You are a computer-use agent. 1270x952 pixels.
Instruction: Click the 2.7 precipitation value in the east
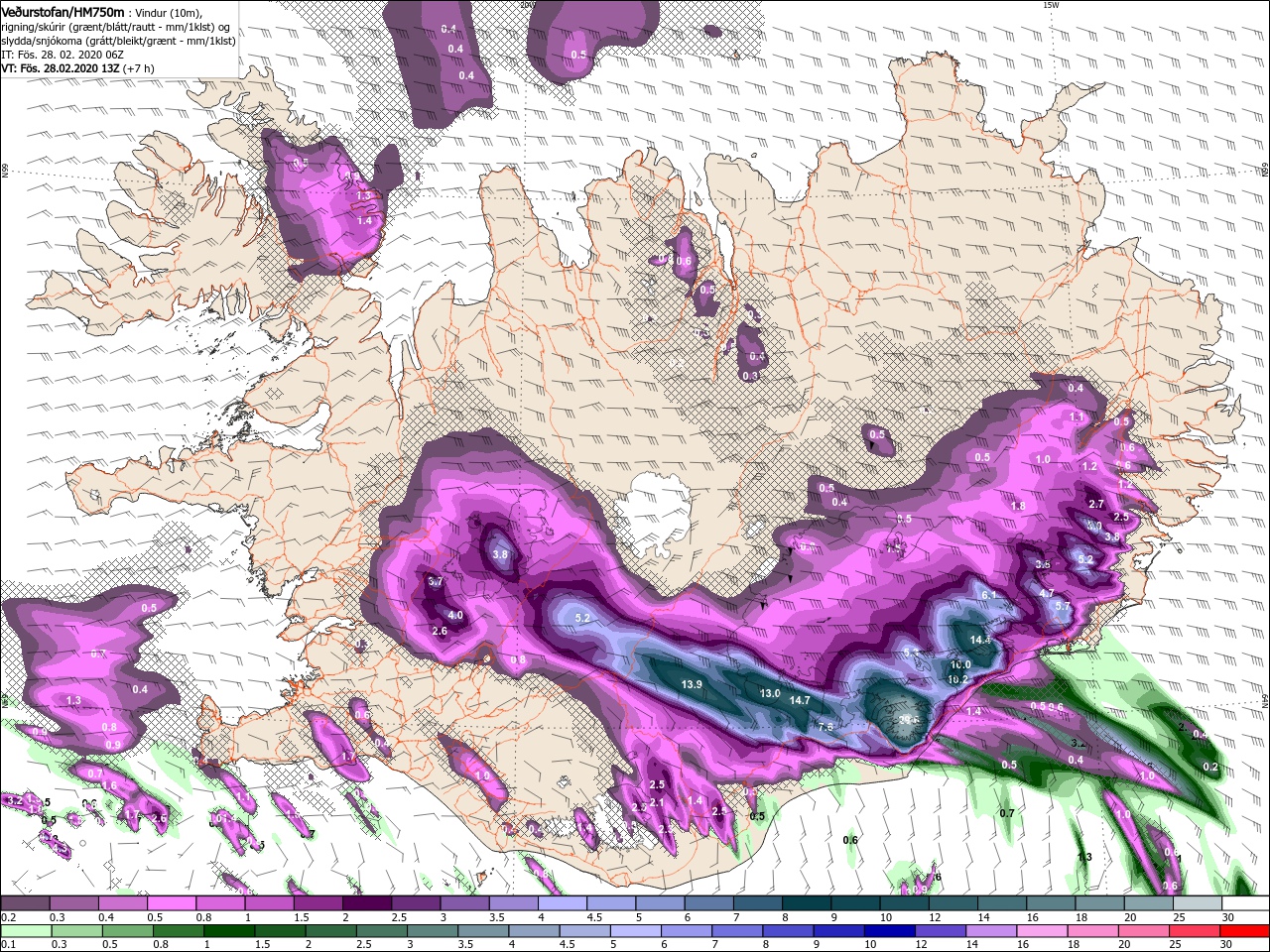click(x=1096, y=504)
